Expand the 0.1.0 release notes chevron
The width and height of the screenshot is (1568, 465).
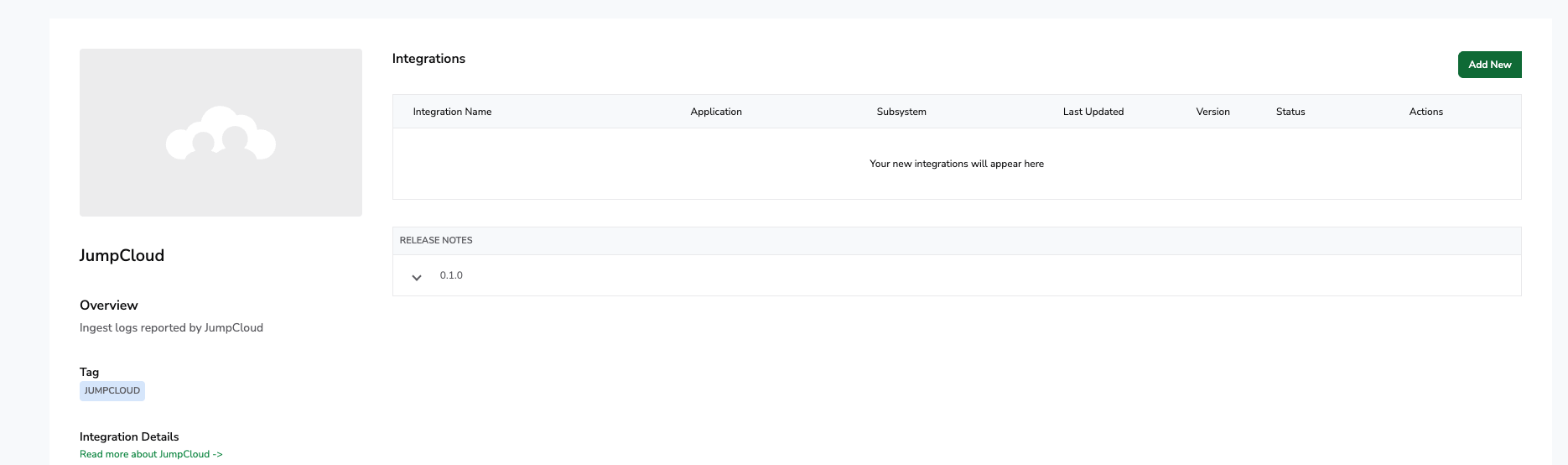[x=417, y=277]
